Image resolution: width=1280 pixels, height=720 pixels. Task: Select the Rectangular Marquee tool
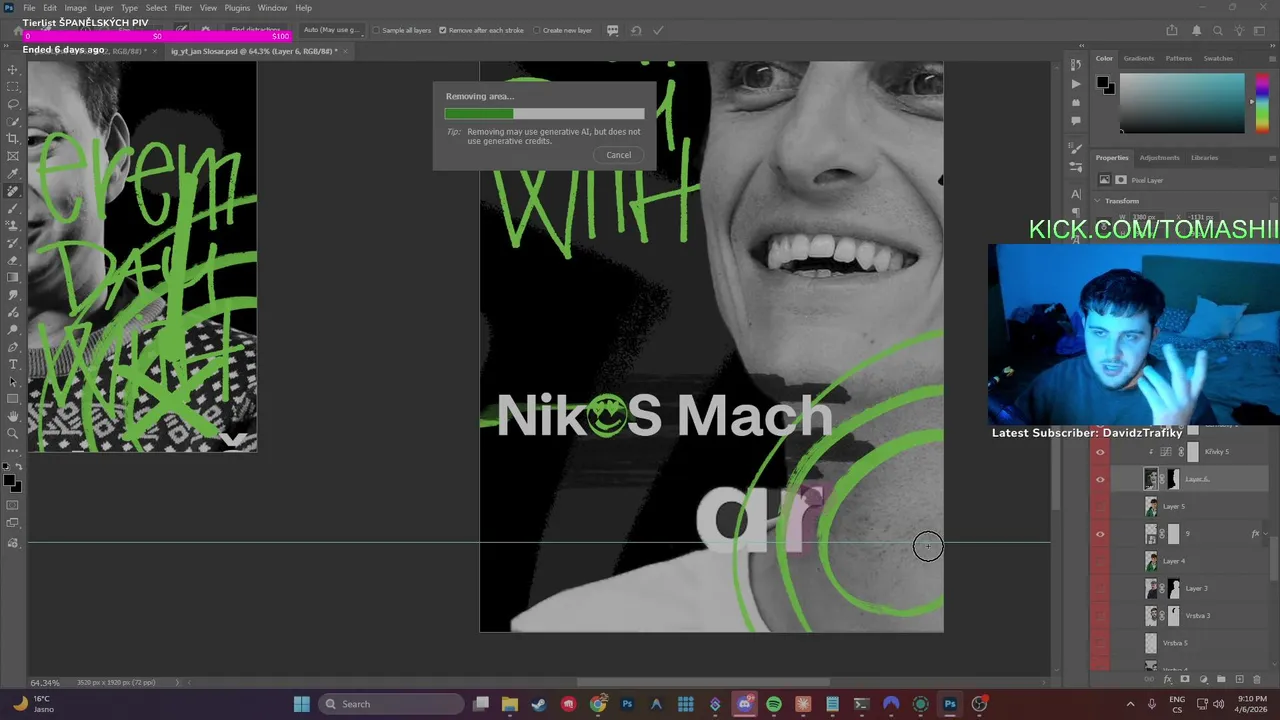coord(13,86)
